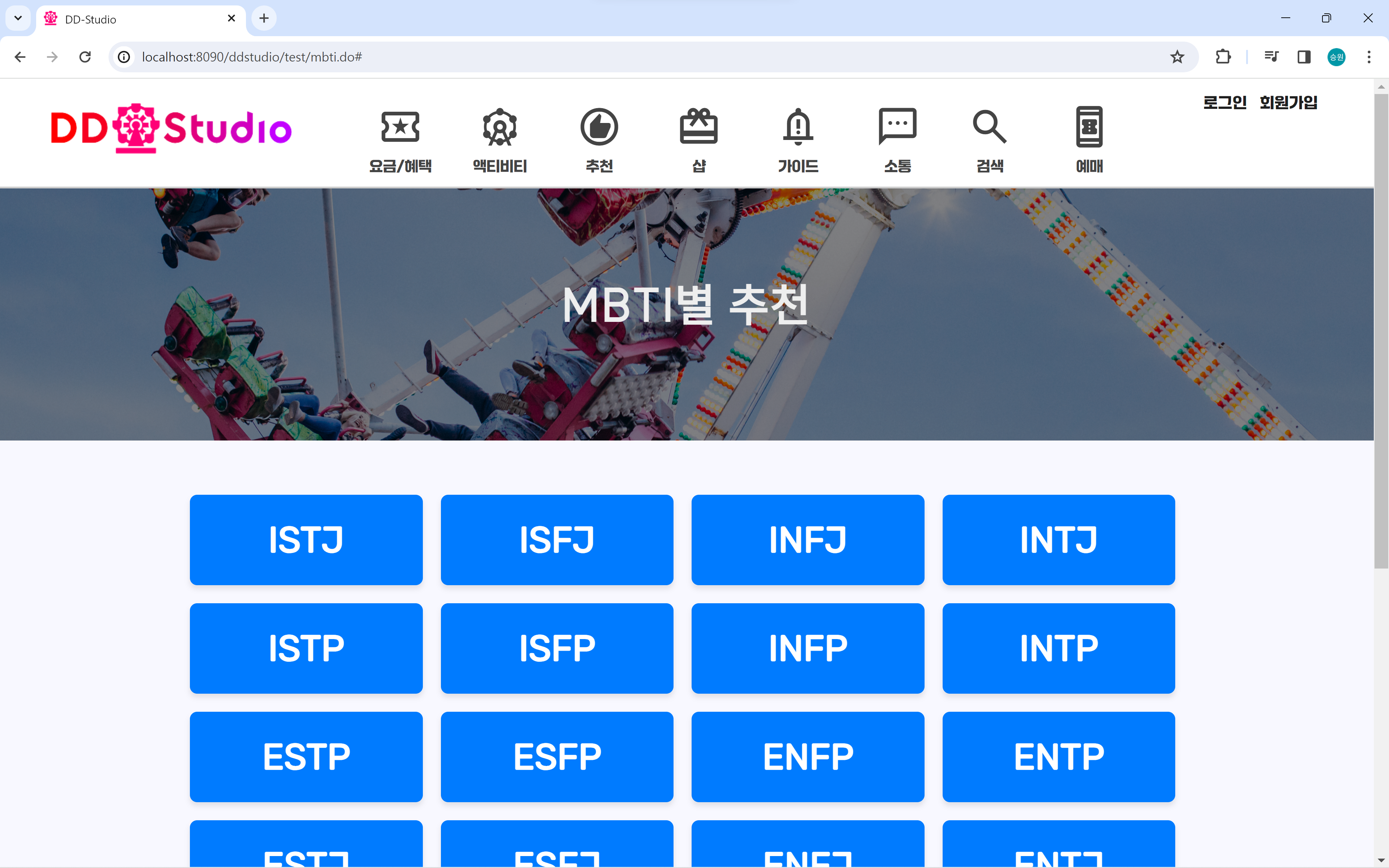Click the browser forward arrow
Screen dimensions: 1389x868
[x=52, y=57]
